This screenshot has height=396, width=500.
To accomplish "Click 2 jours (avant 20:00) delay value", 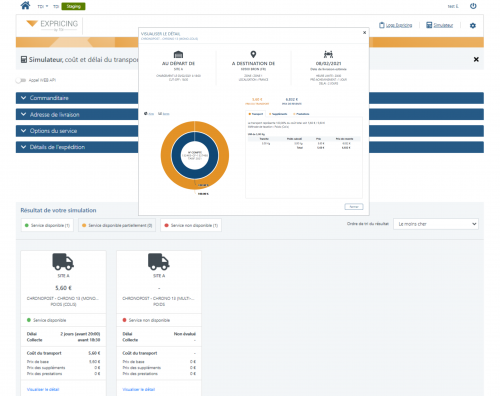I will tap(80, 334).
